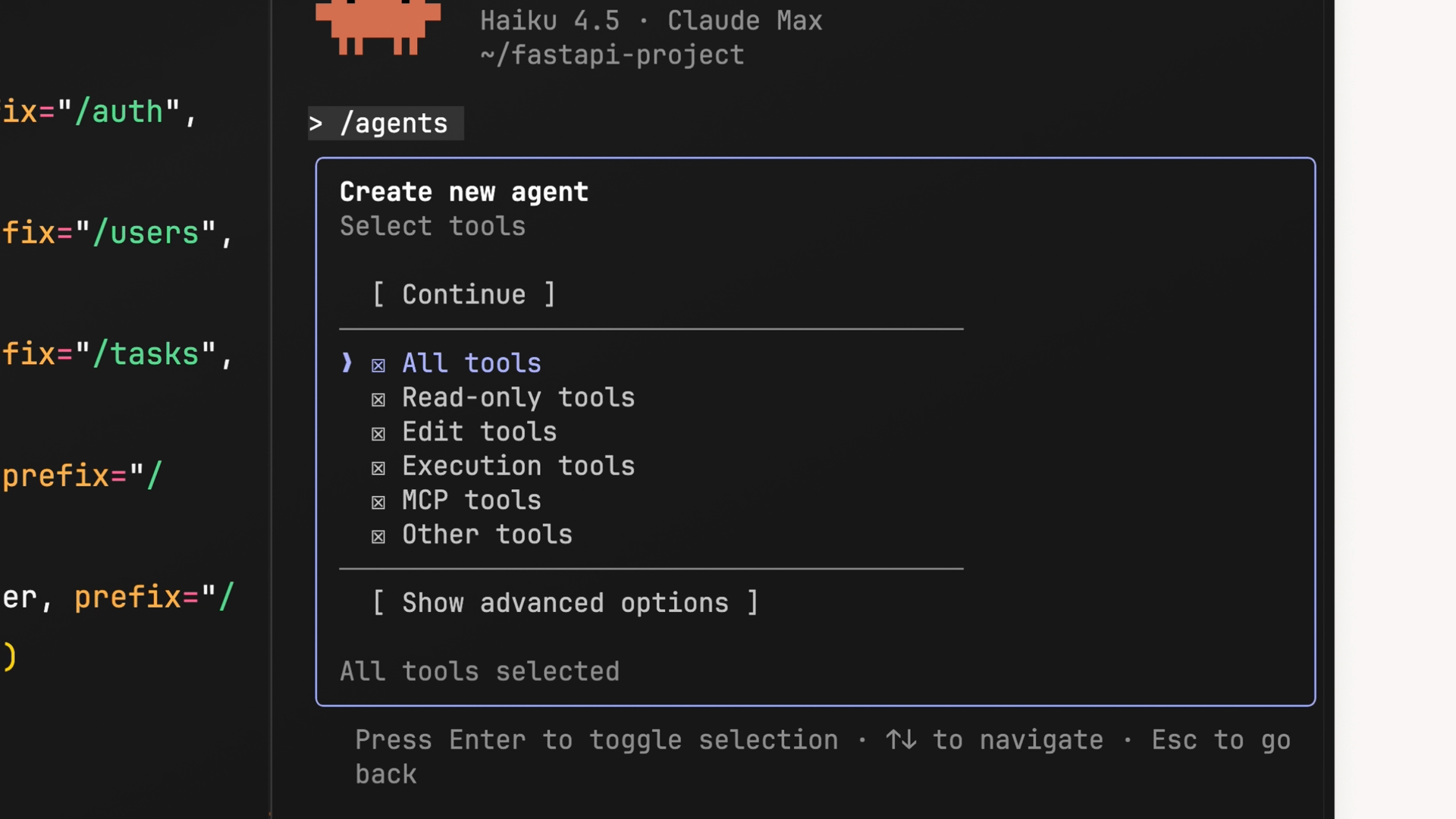Click the Claude pixel-art mascot logo
Screen dimensions: 1456x819
tap(378, 27)
